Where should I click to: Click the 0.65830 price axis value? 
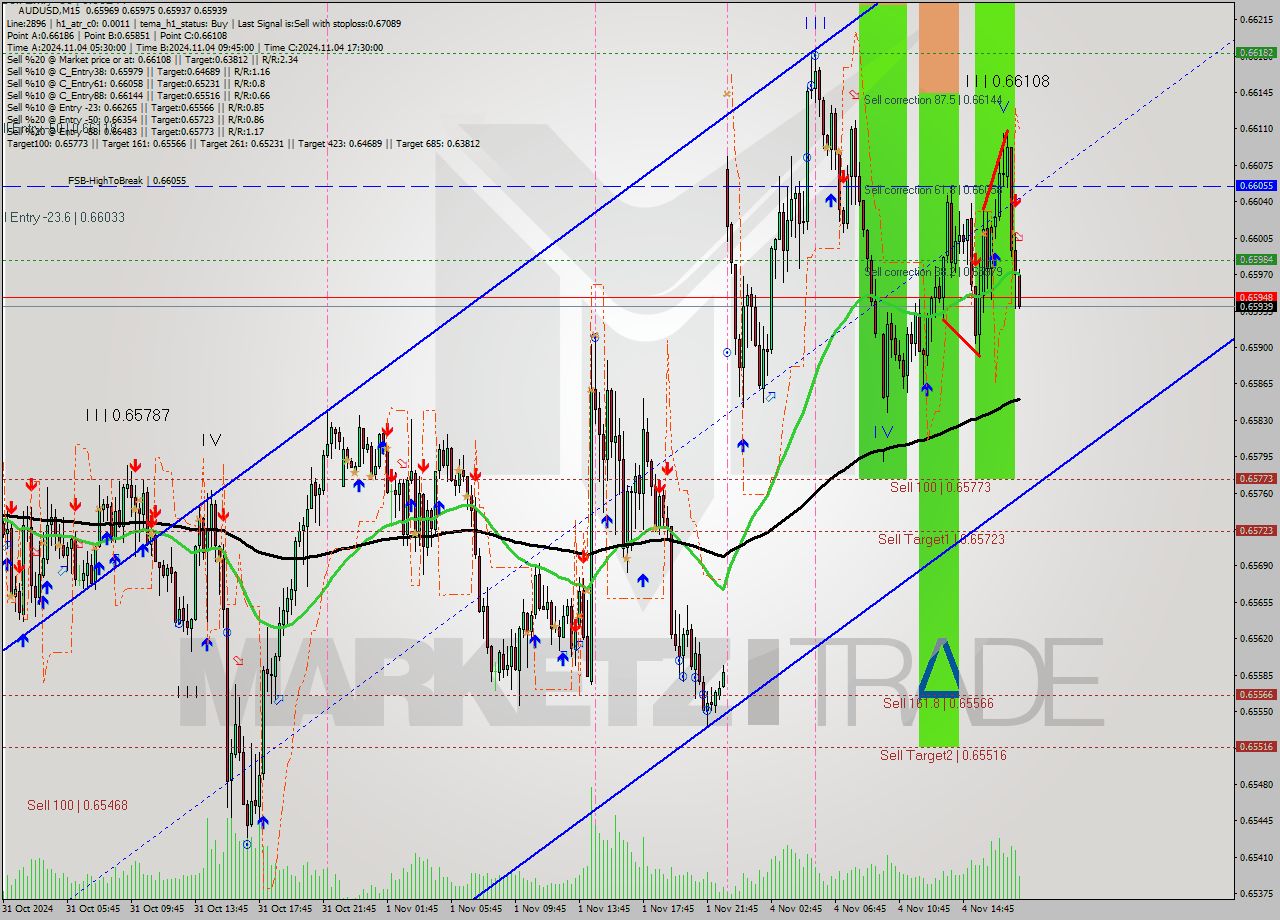(x=1256, y=421)
